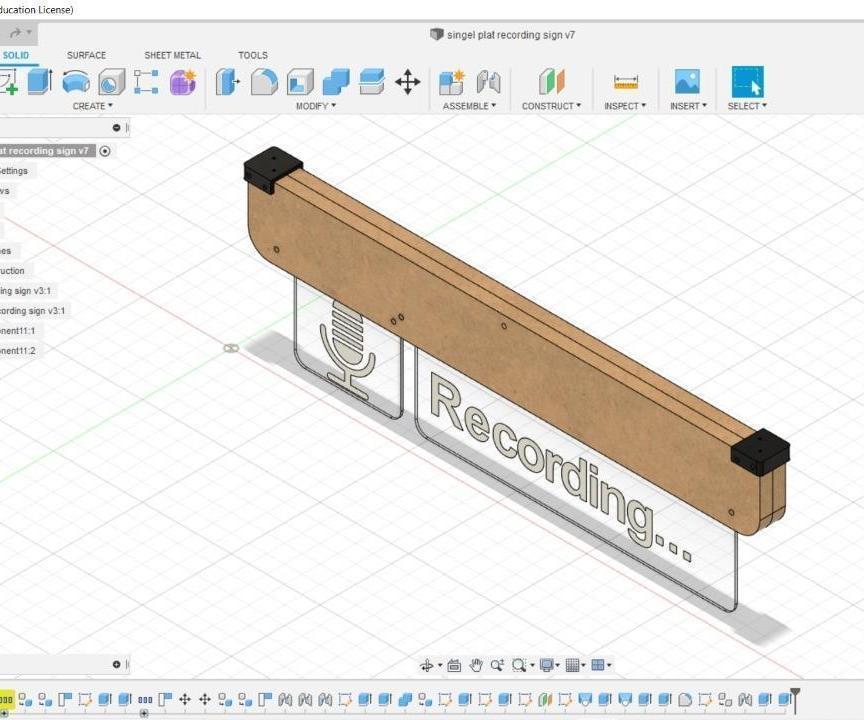Viewport: 864px width, 720px height.
Task: Select the Measure tool in Inspect
Action: click(626, 83)
